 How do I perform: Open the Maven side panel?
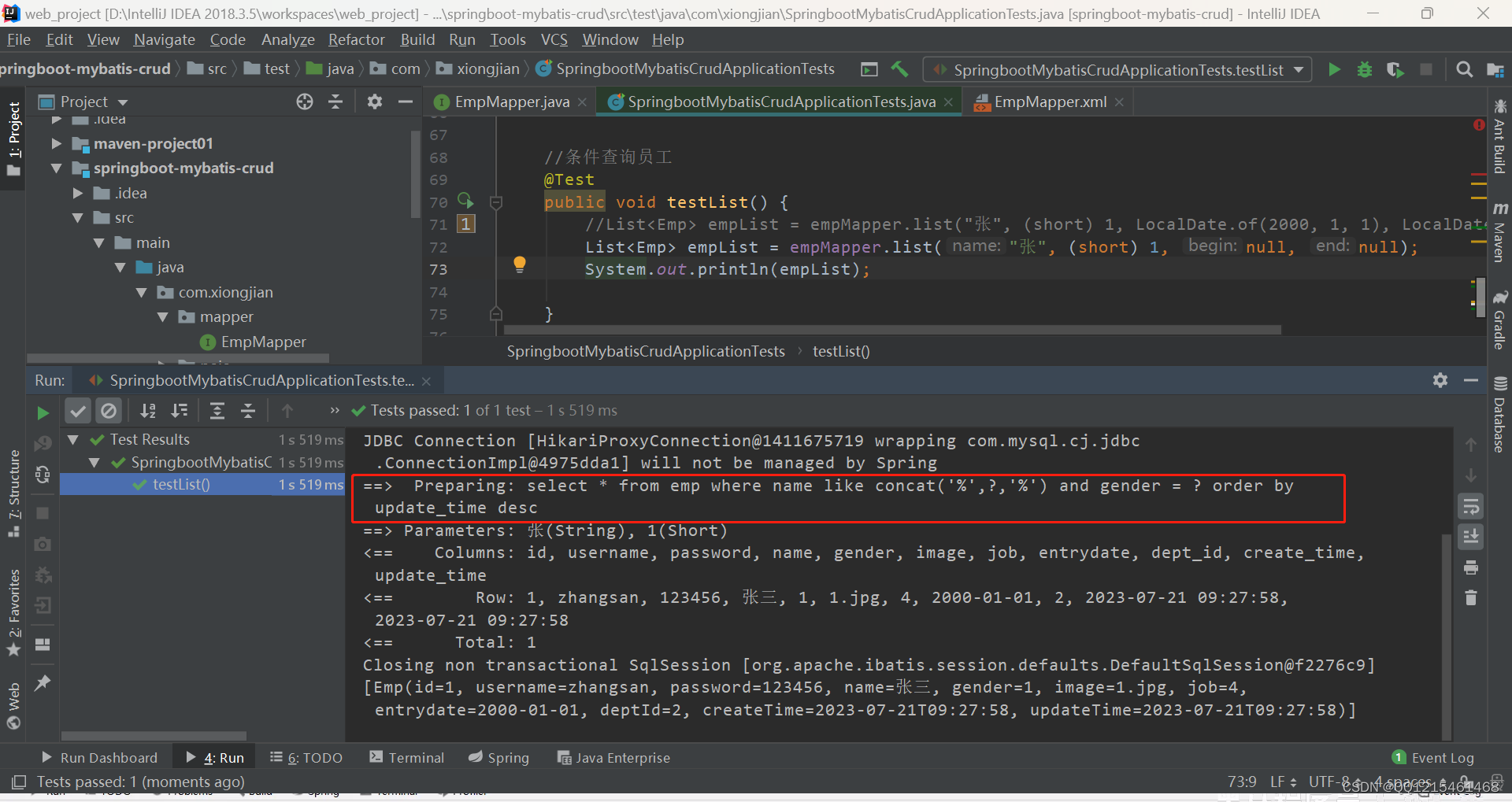(1499, 232)
